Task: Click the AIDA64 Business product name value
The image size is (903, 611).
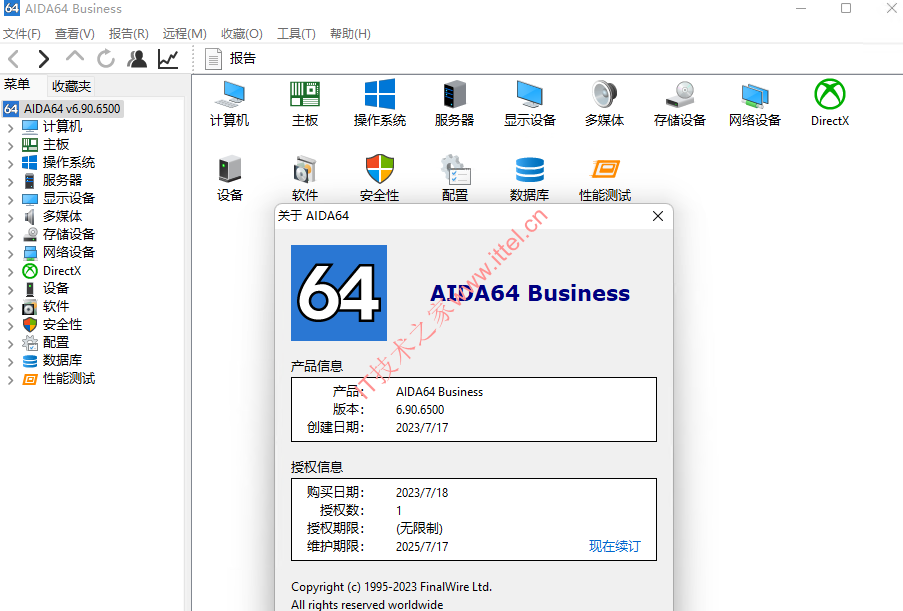Action: [439, 392]
